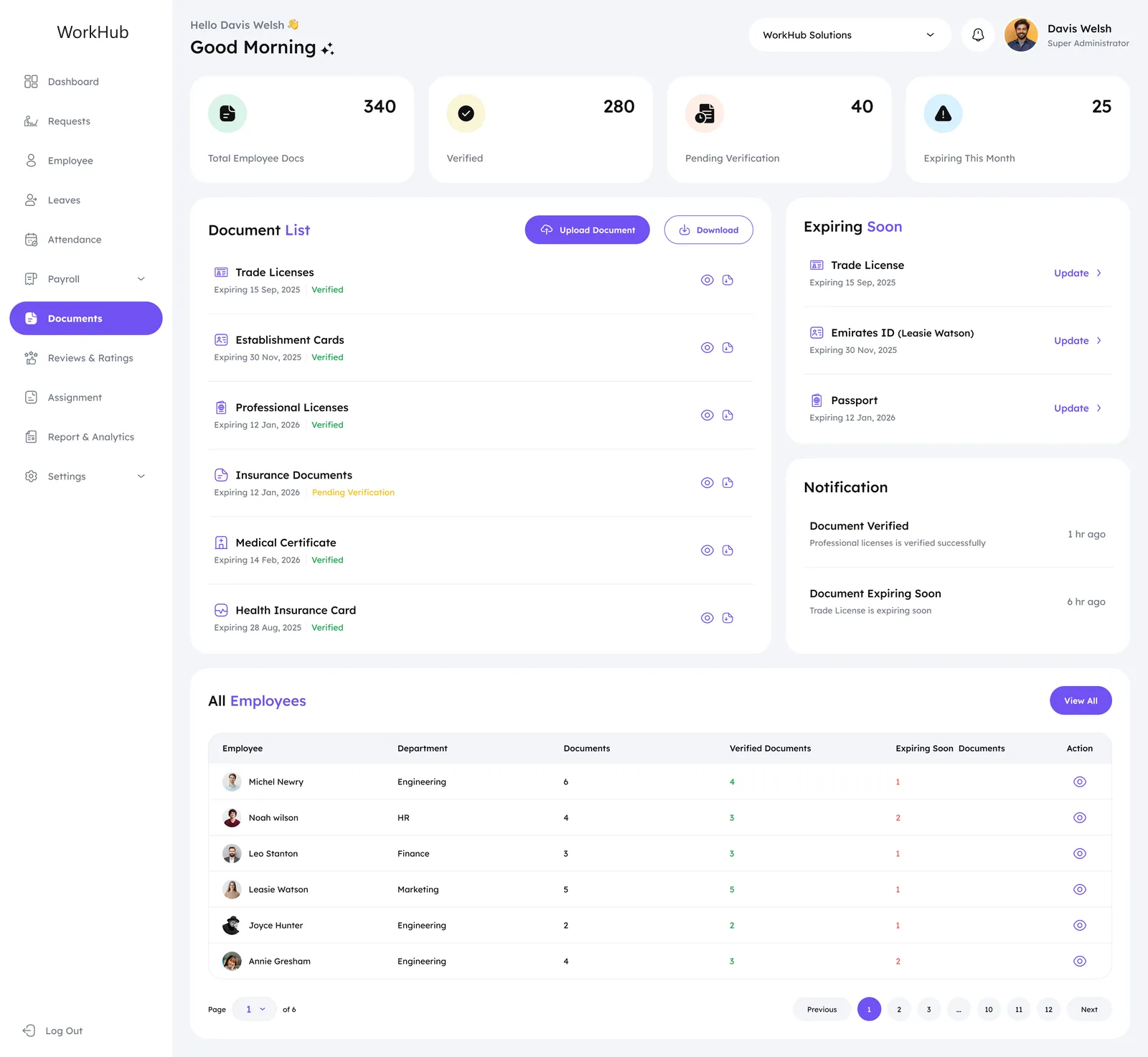1148x1057 pixels.
Task: View the Trade Licenses document eye icon
Action: point(707,280)
